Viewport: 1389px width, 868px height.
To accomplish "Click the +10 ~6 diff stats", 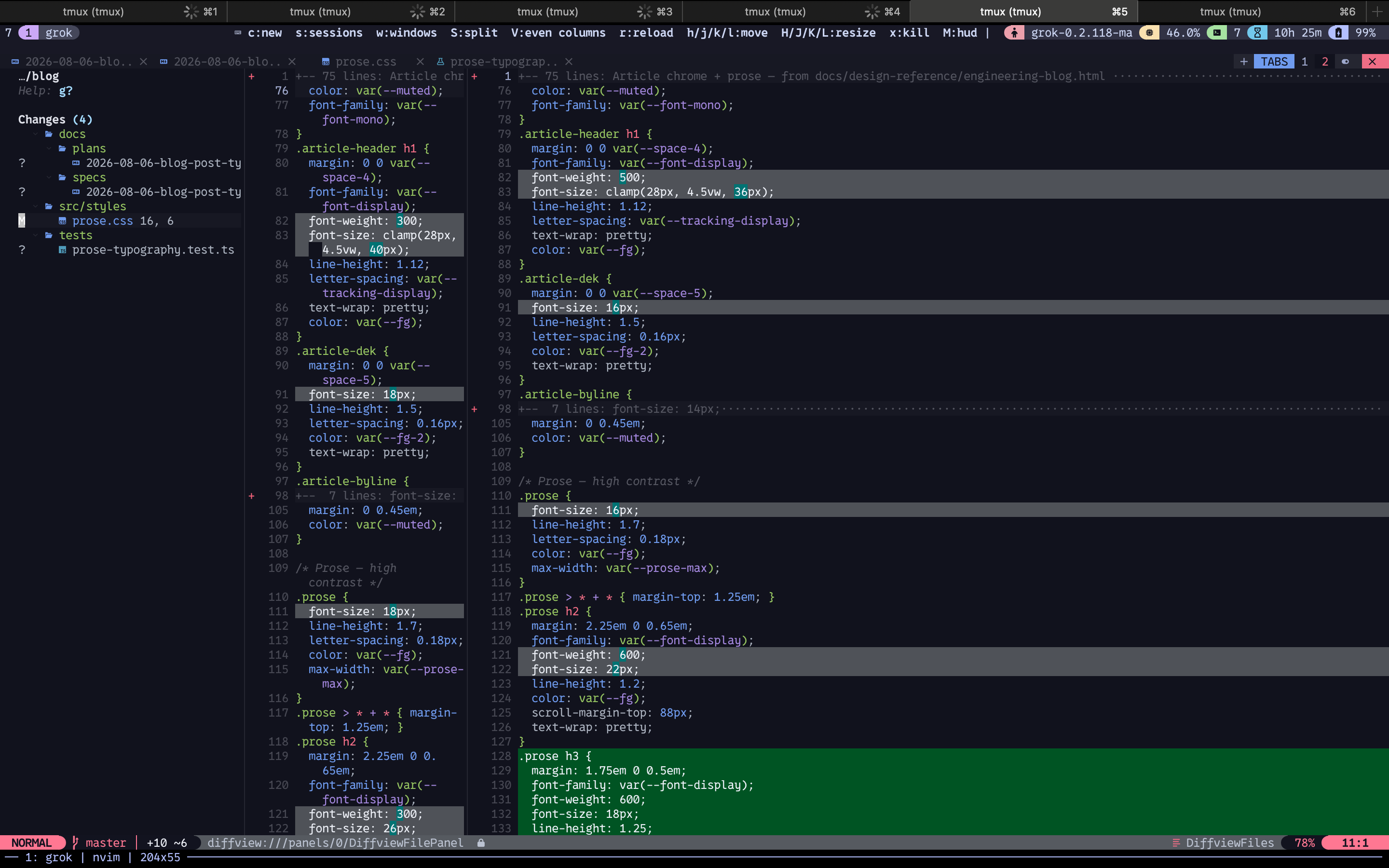I will click(x=166, y=843).
